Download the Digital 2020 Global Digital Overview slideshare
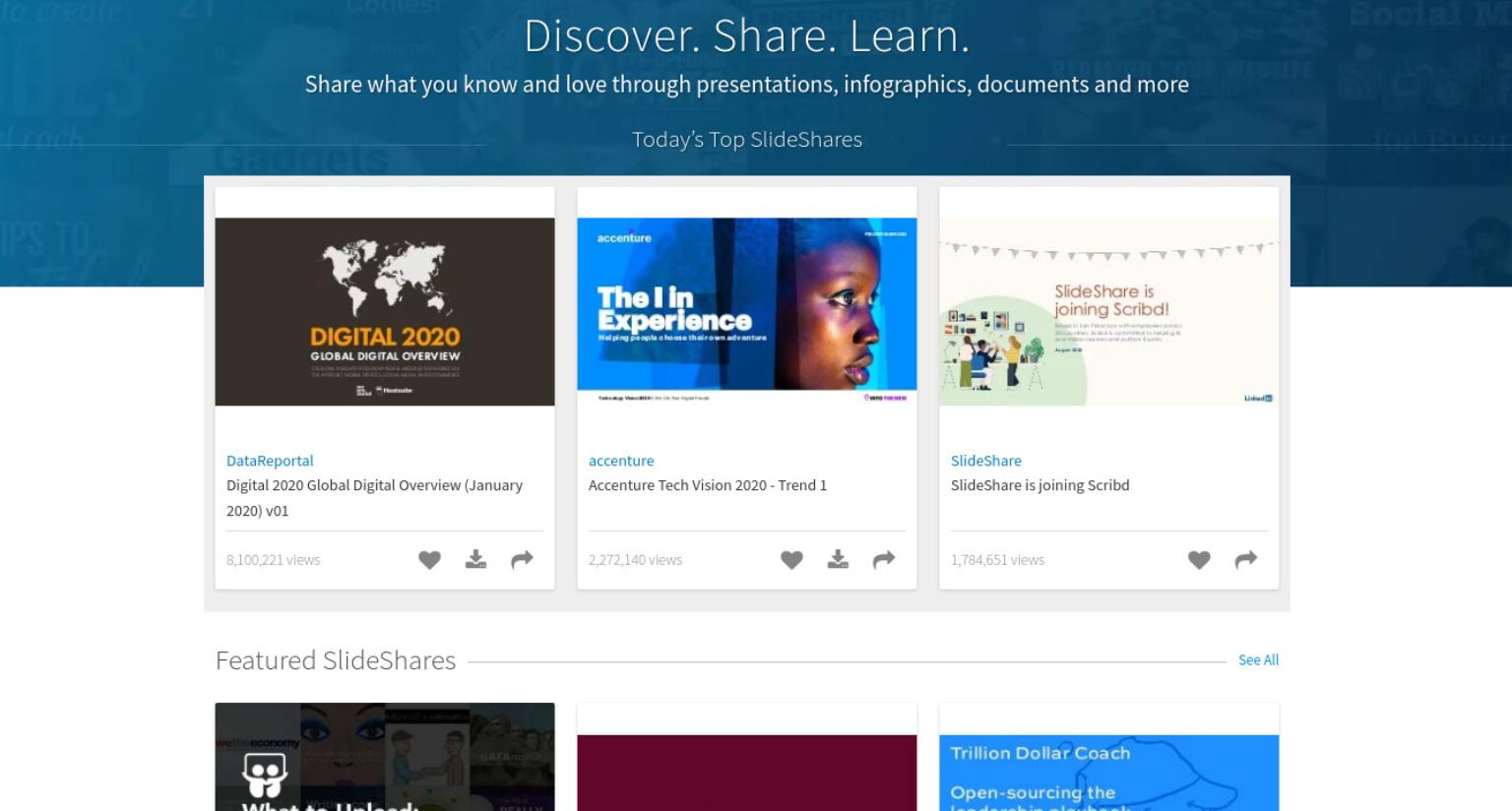This screenshot has width=1512, height=811. (475, 559)
